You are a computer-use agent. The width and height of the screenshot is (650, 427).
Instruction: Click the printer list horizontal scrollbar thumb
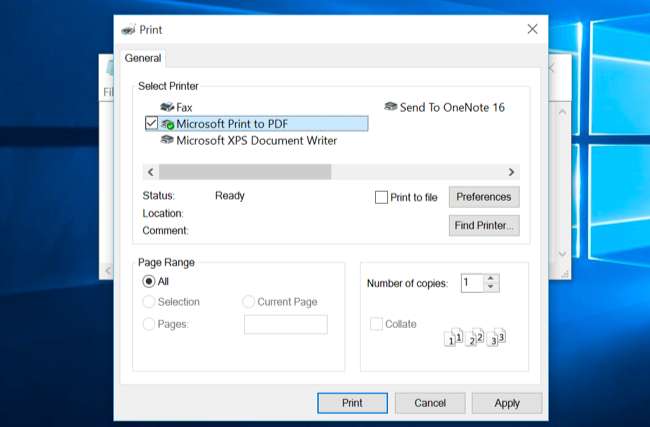coord(245,172)
